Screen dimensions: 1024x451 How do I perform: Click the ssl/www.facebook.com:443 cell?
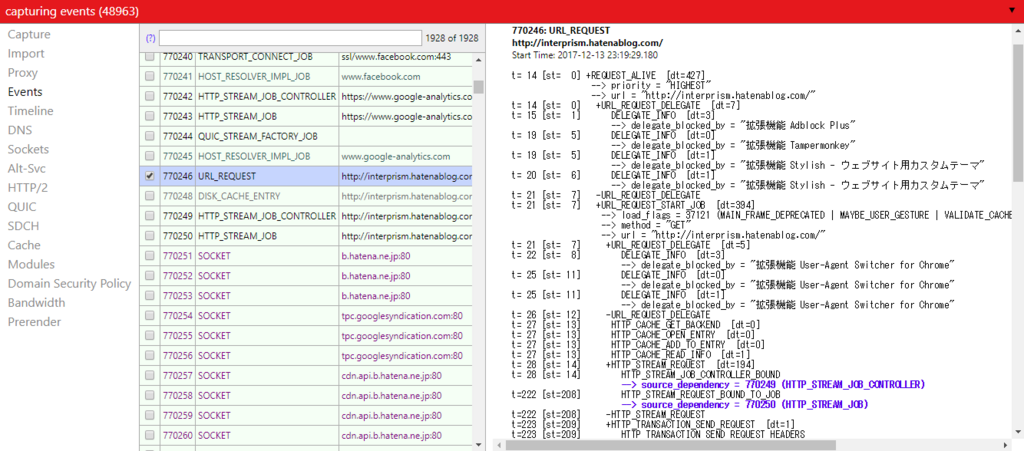(406, 57)
